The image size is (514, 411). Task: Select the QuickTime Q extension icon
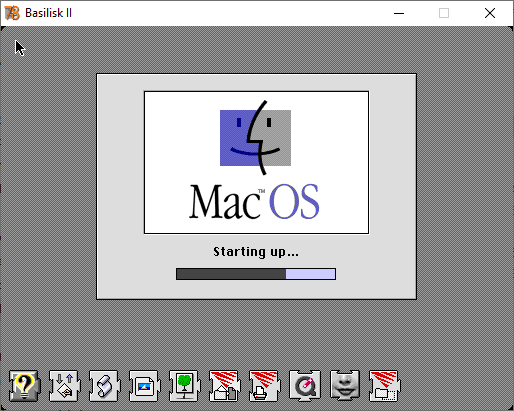(x=304, y=386)
